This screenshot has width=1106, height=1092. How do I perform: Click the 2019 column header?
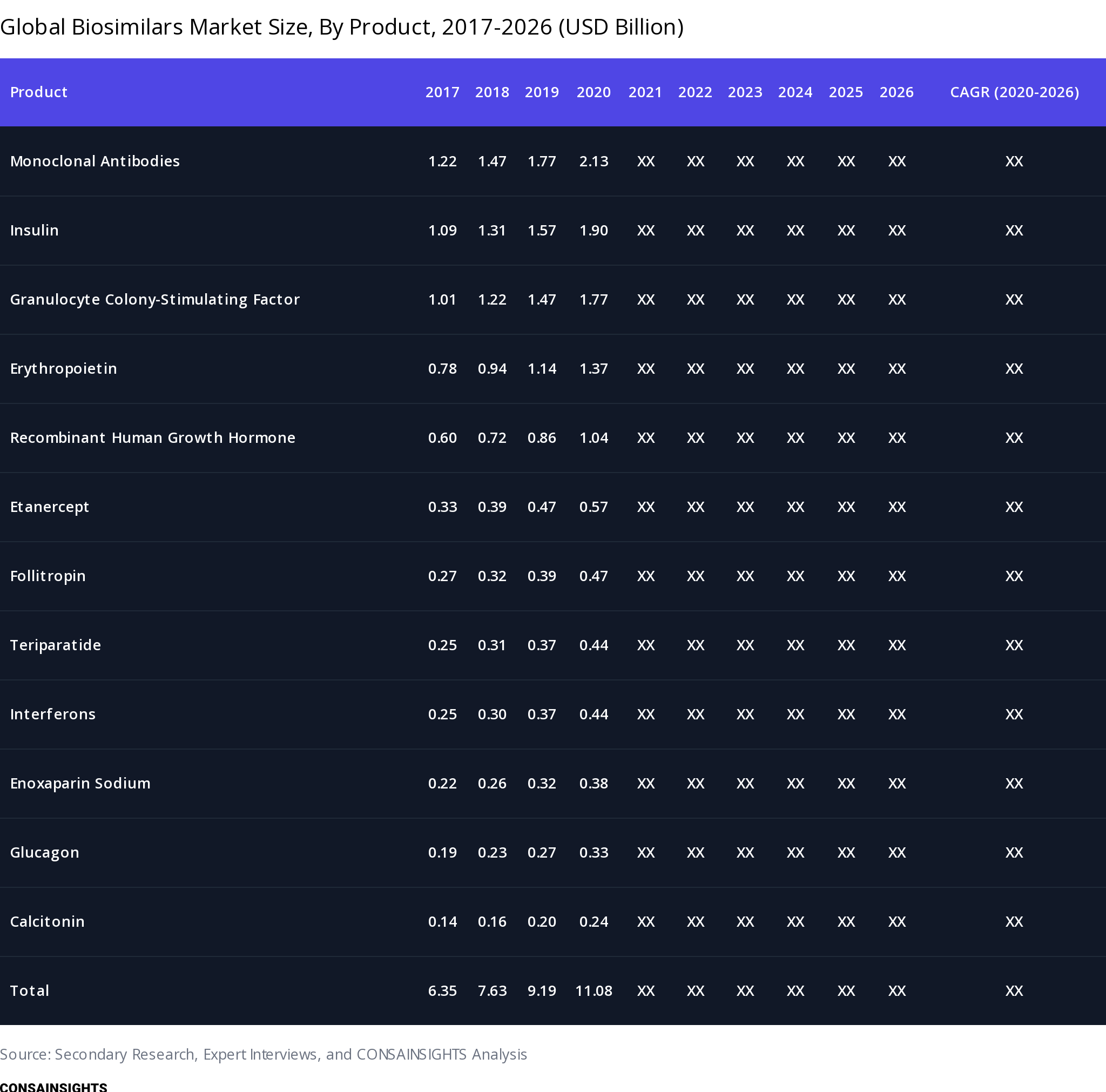click(x=542, y=92)
